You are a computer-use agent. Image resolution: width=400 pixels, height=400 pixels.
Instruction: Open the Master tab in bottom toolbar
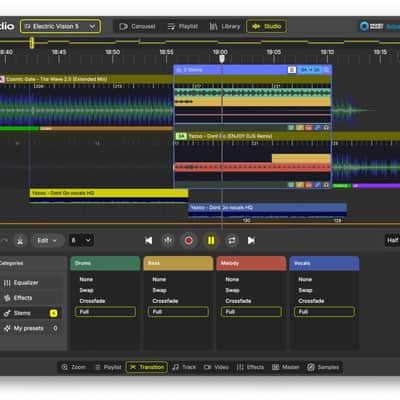coord(286,367)
